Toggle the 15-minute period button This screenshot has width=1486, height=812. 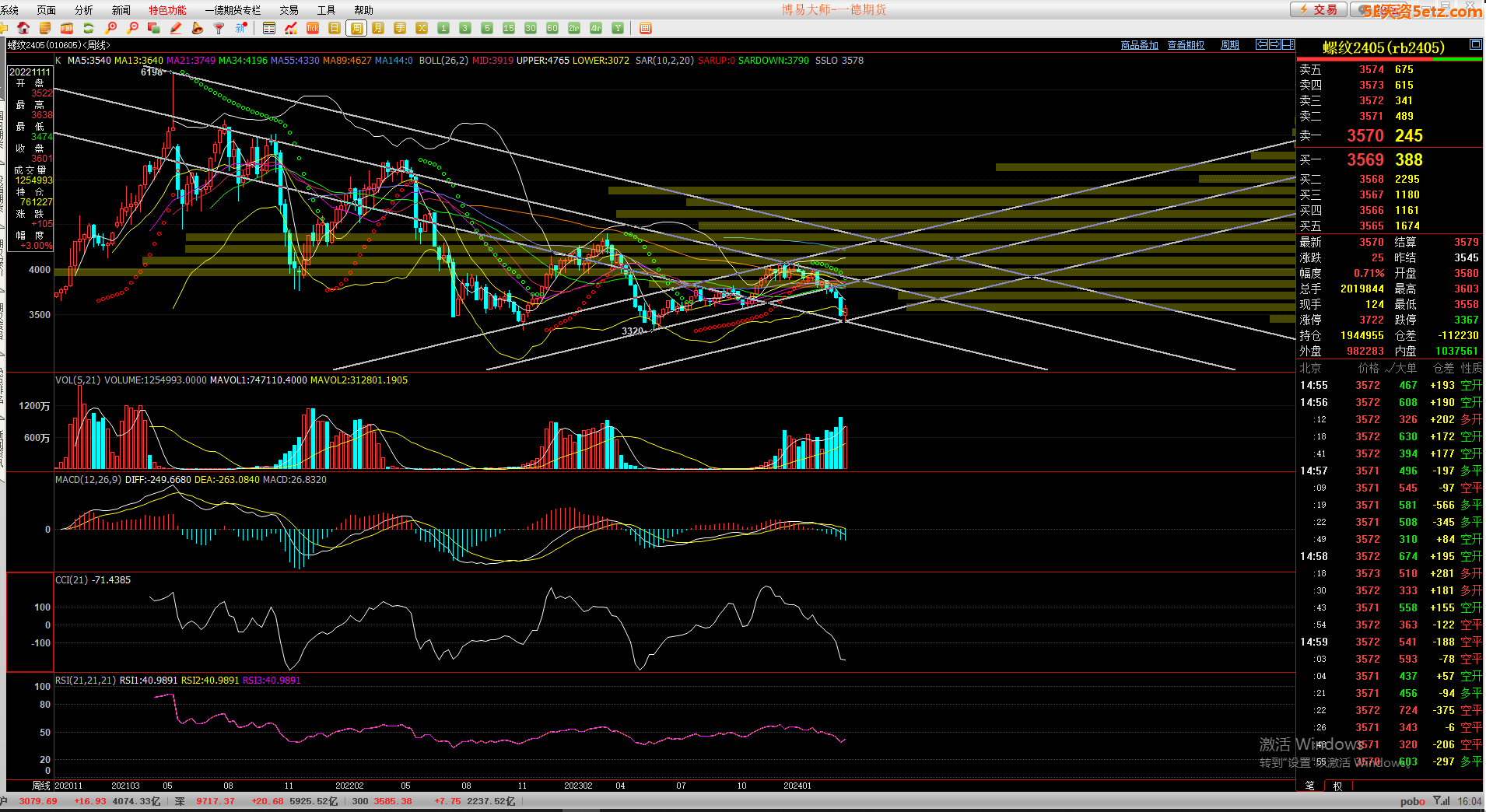[x=509, y=28]
